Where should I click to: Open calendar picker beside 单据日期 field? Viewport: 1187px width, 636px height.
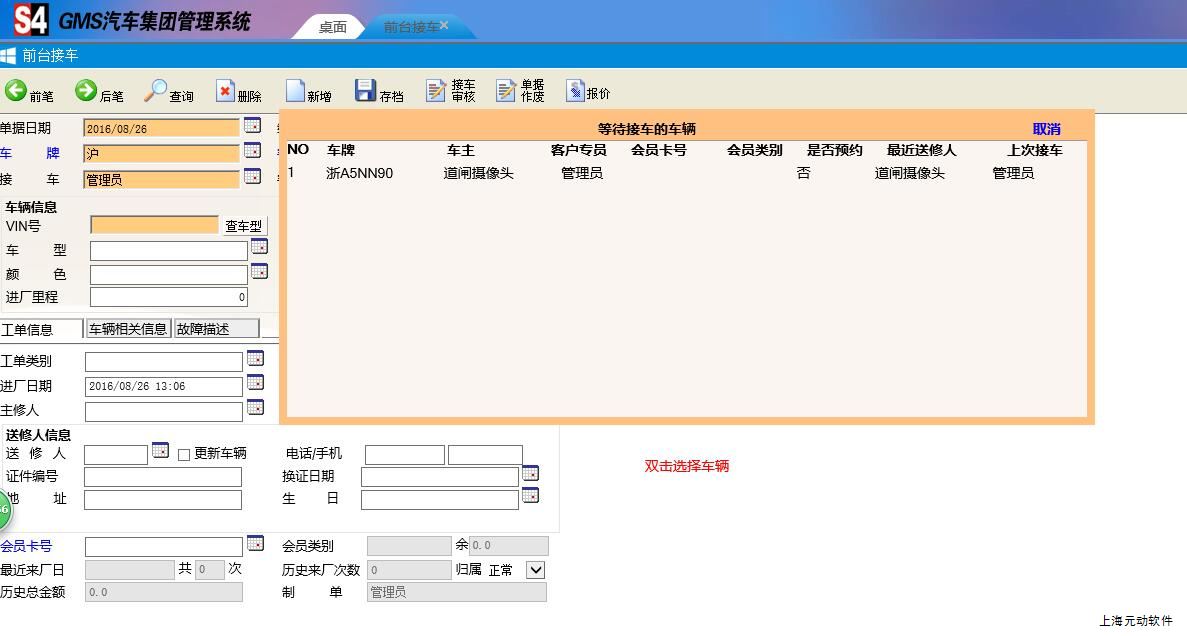252,125
